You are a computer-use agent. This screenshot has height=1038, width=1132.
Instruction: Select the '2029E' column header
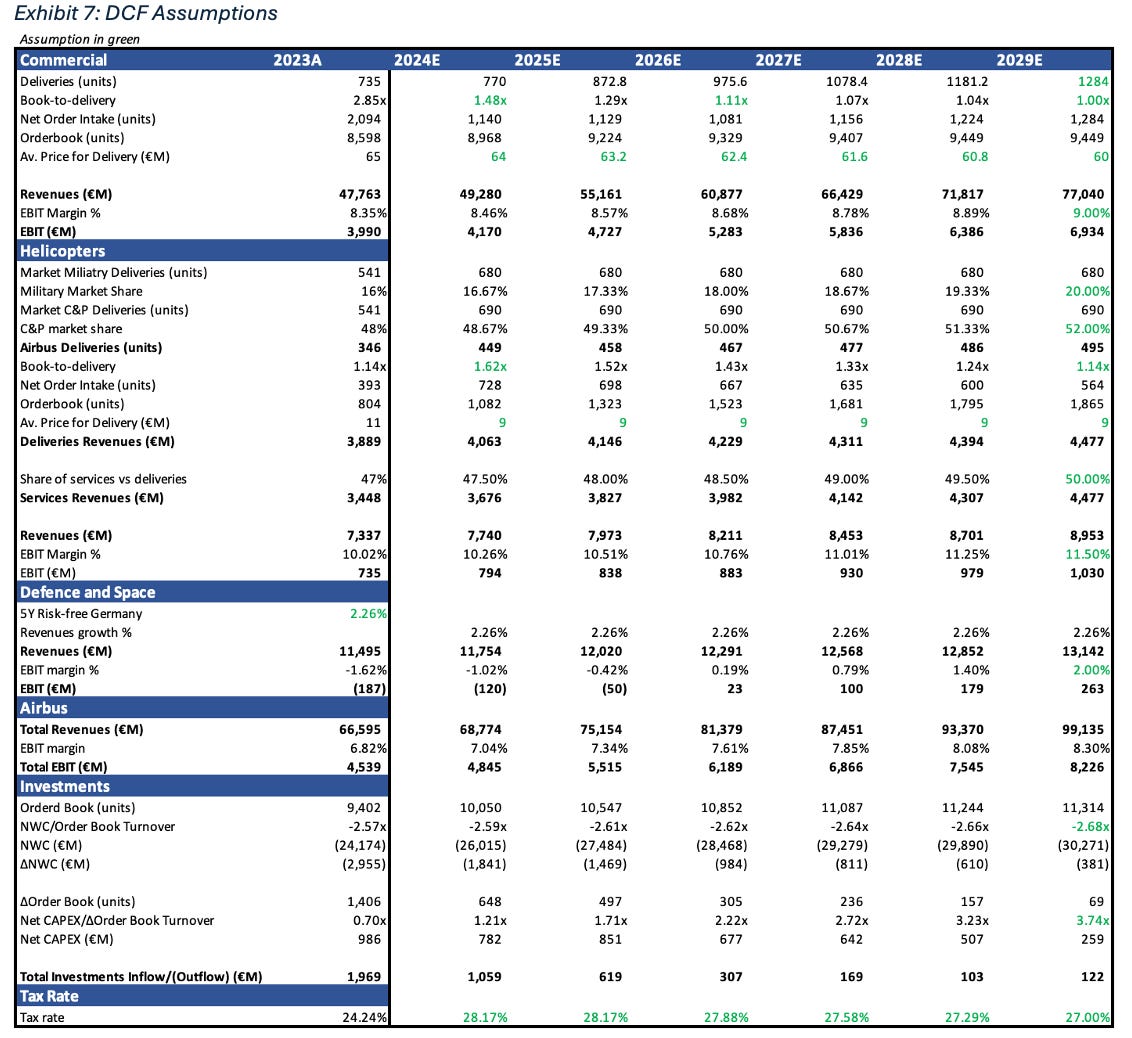click(x=1020, y=60)
